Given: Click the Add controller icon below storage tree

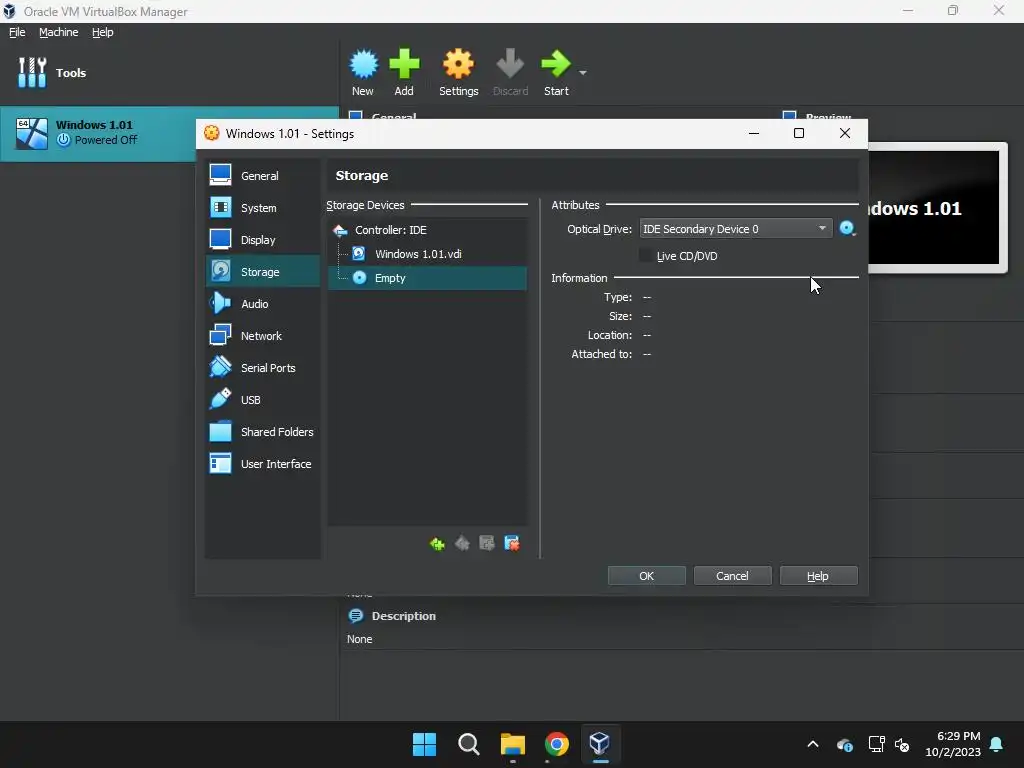Looking at the screenshot, I should [437, 543].
